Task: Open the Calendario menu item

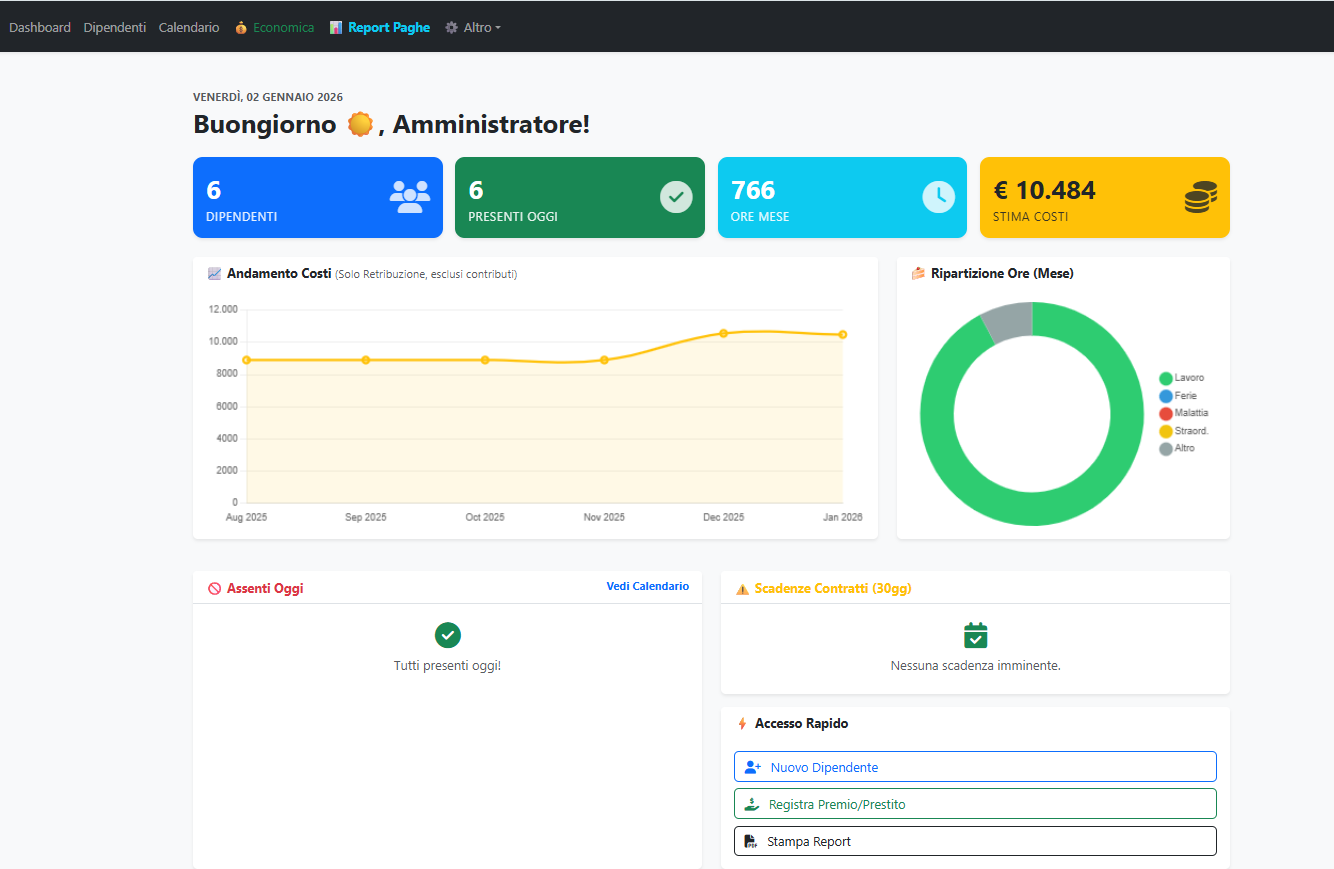Action: [188, 27]
